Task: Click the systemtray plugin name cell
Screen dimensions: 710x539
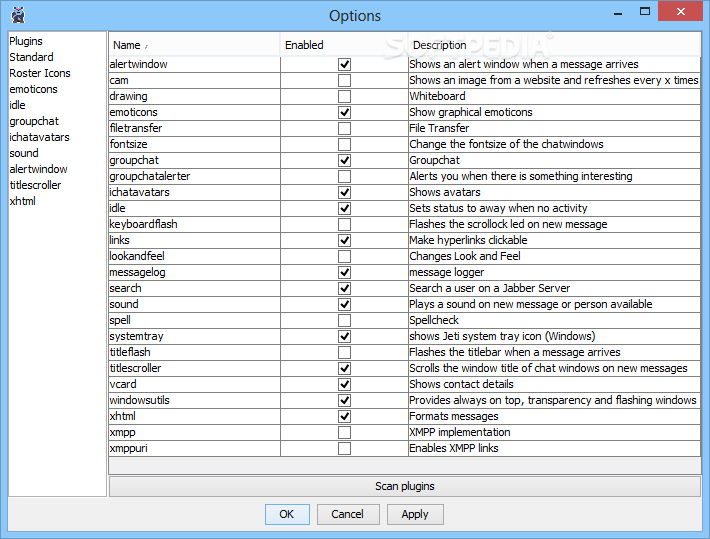Action: tap(194, 337)
